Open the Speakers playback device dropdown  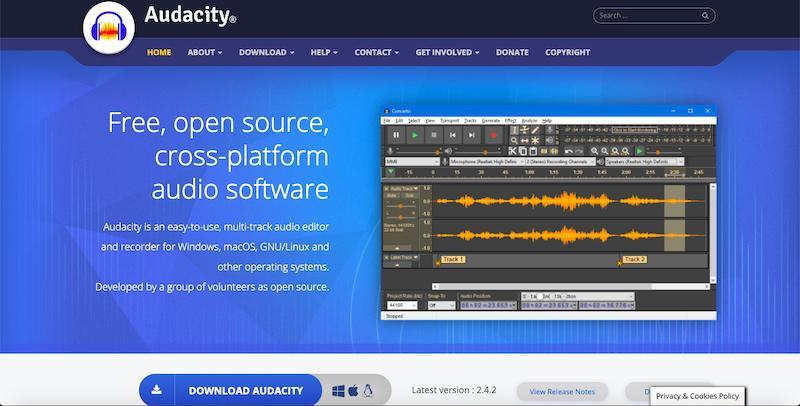point(644,162)
